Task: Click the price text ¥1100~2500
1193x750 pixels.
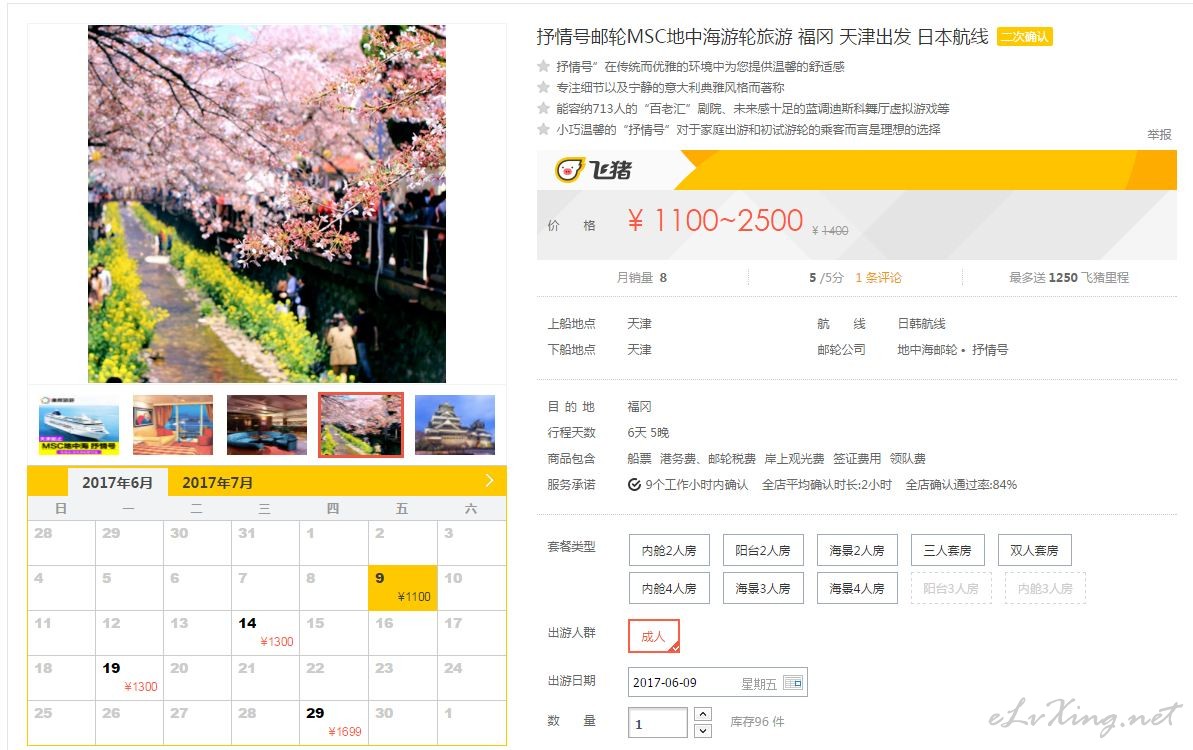Action: (714, 221)
